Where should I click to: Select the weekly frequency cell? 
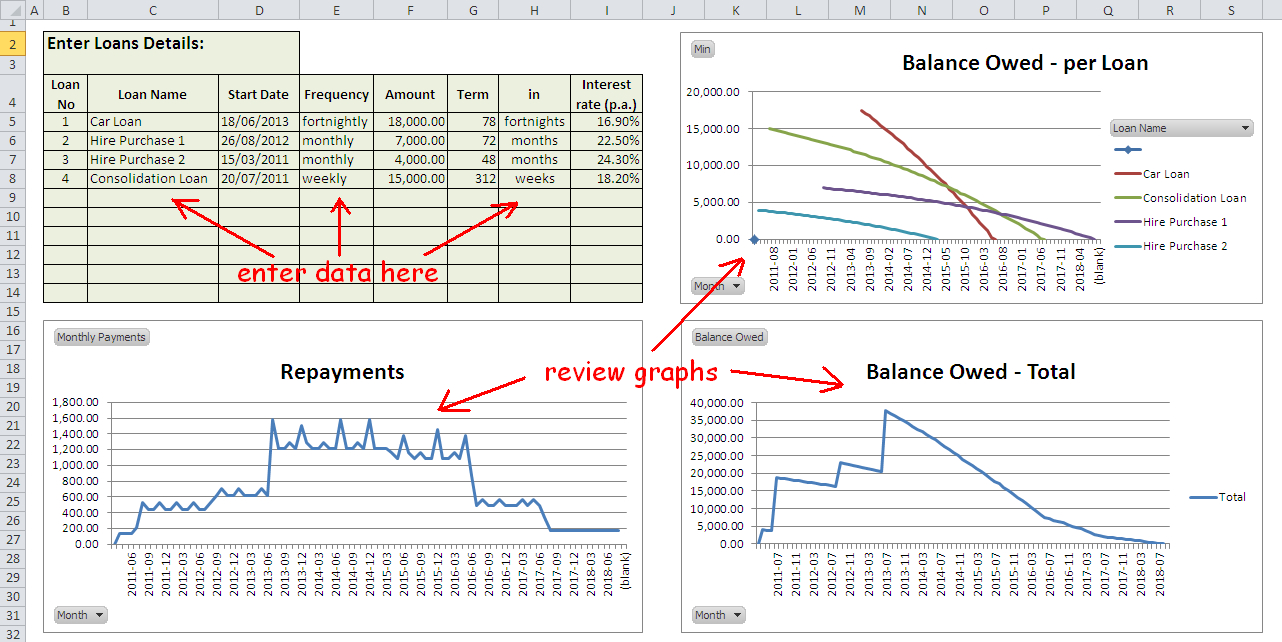click(x=336, y=179)
